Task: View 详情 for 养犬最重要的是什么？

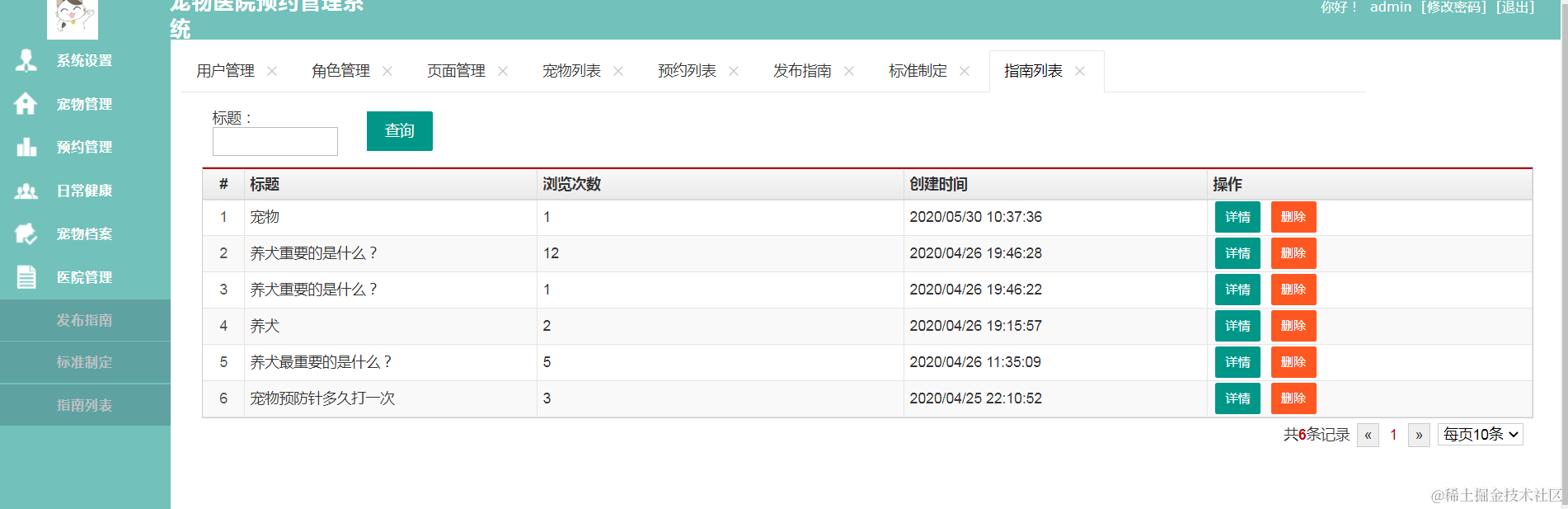Action: (1237, 362)
